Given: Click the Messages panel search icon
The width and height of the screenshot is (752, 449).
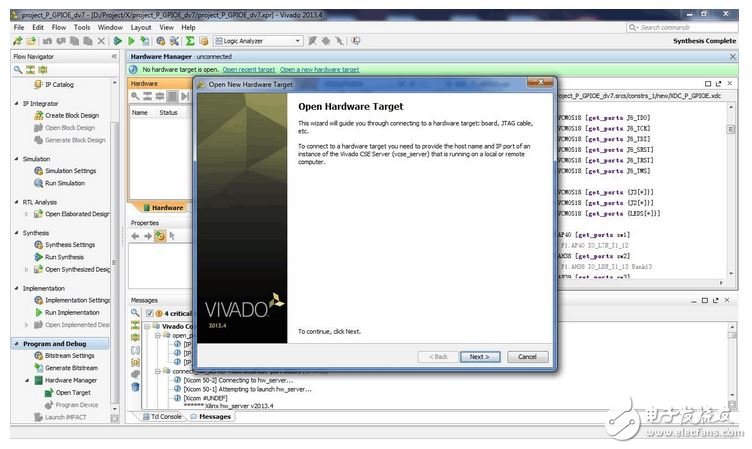Looking at the screenshot, I should click(x=136, y=313).
